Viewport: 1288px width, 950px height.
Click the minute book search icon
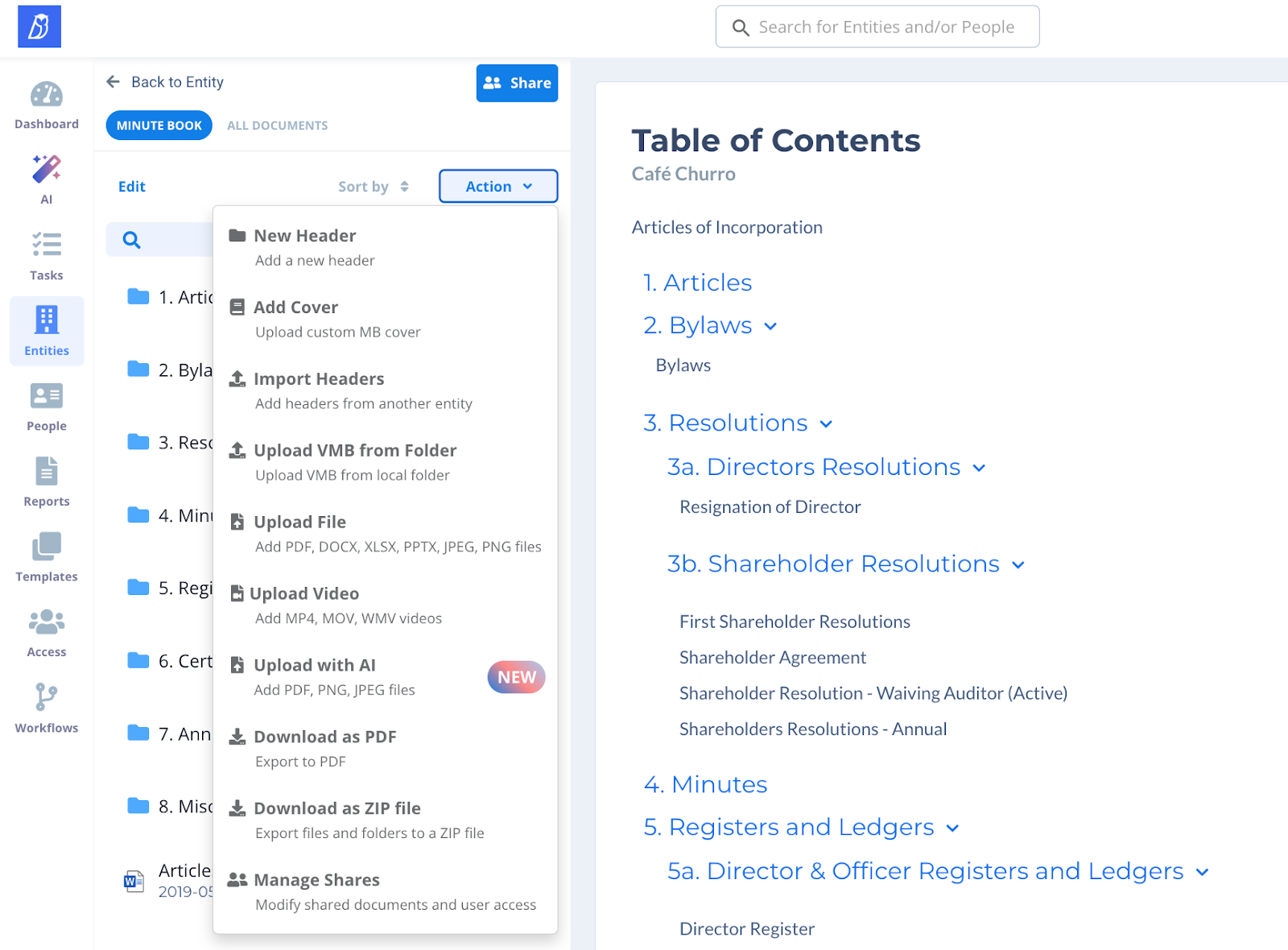coord(132,240)
